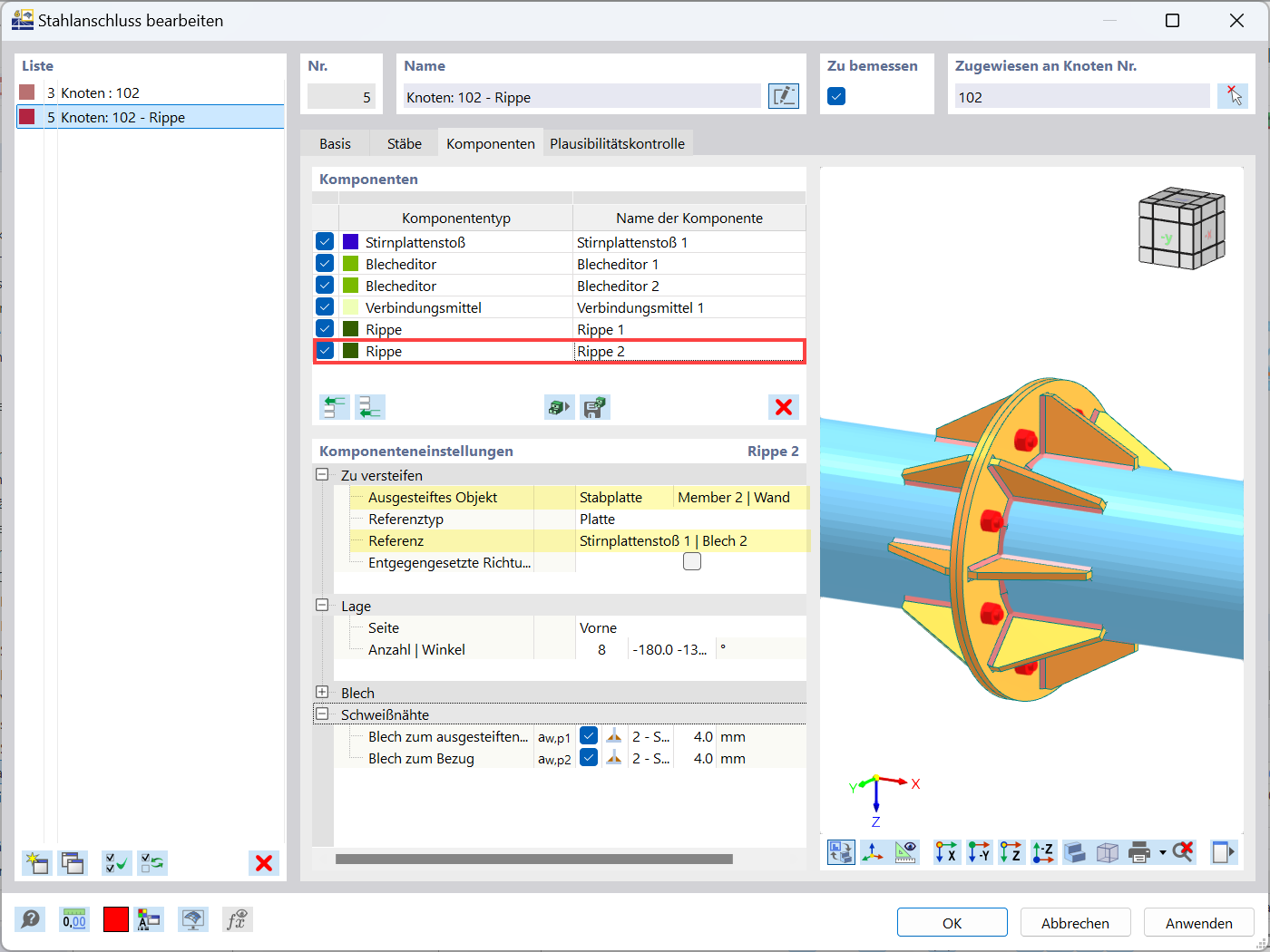1270x952 pixels.
Task: Collapse the Lage section
Action: click(322, 605)
